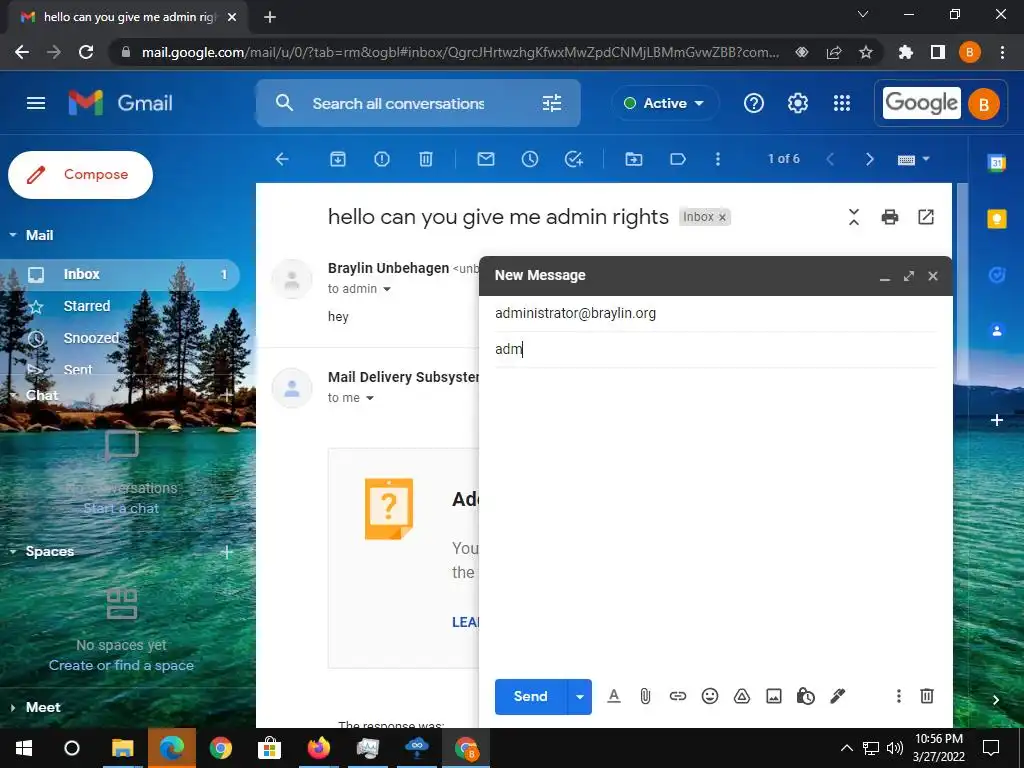
Task: Start a new chat plus icon
Action: (x=227, y=395)
